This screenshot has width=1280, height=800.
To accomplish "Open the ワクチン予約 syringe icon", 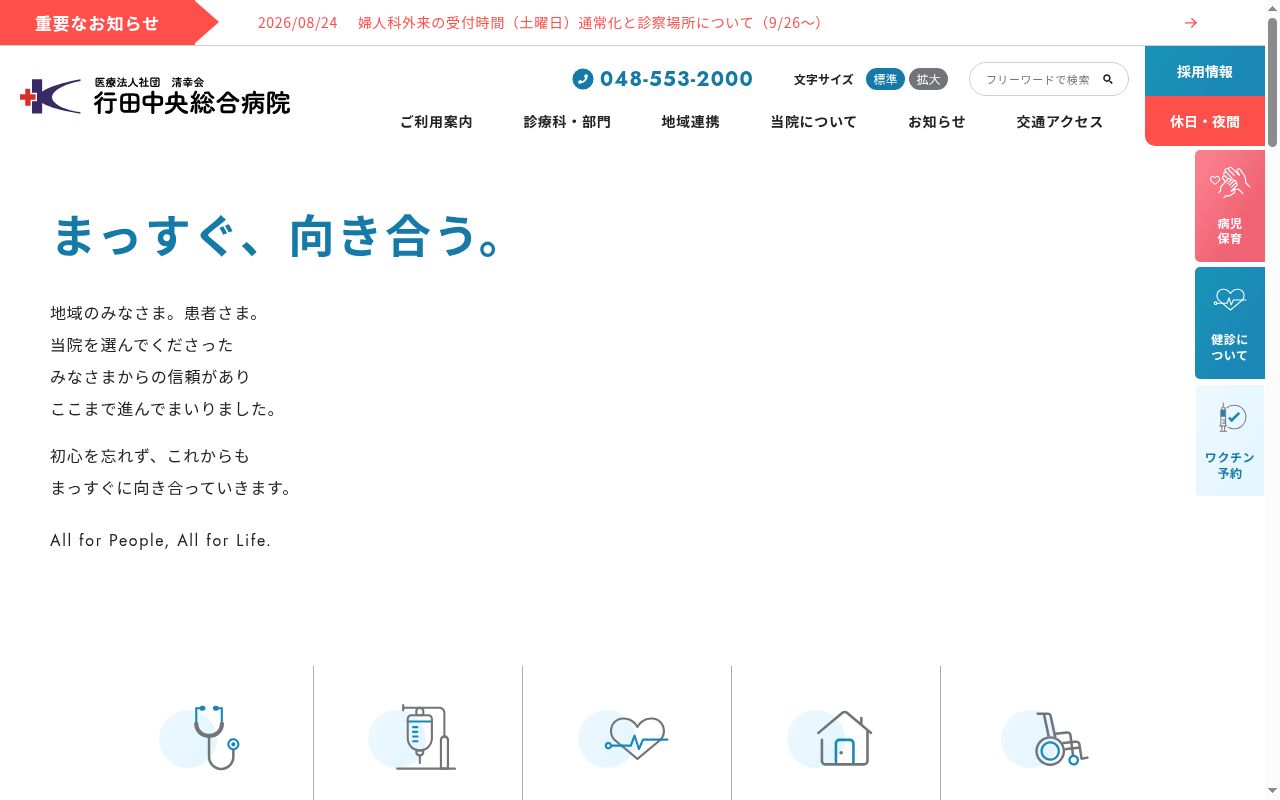I will point(1231,417).
